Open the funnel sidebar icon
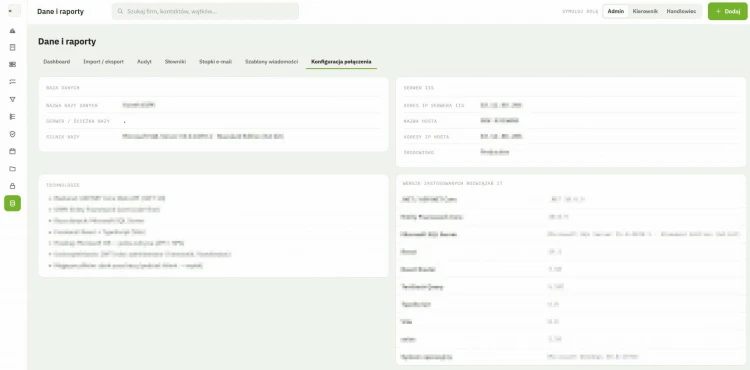Viewport: 750px width, 370px height. coord(12,99)
